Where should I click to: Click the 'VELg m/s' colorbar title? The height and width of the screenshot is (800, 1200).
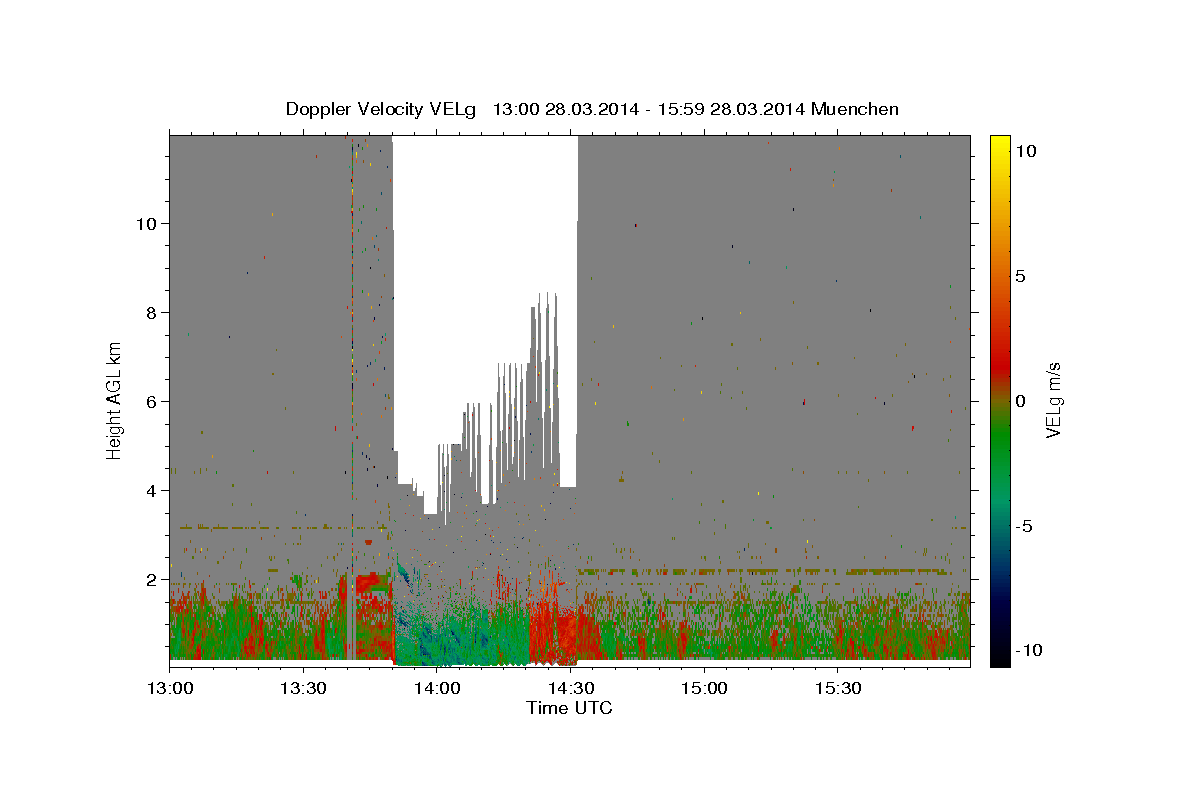click(x=1053, y=401)
